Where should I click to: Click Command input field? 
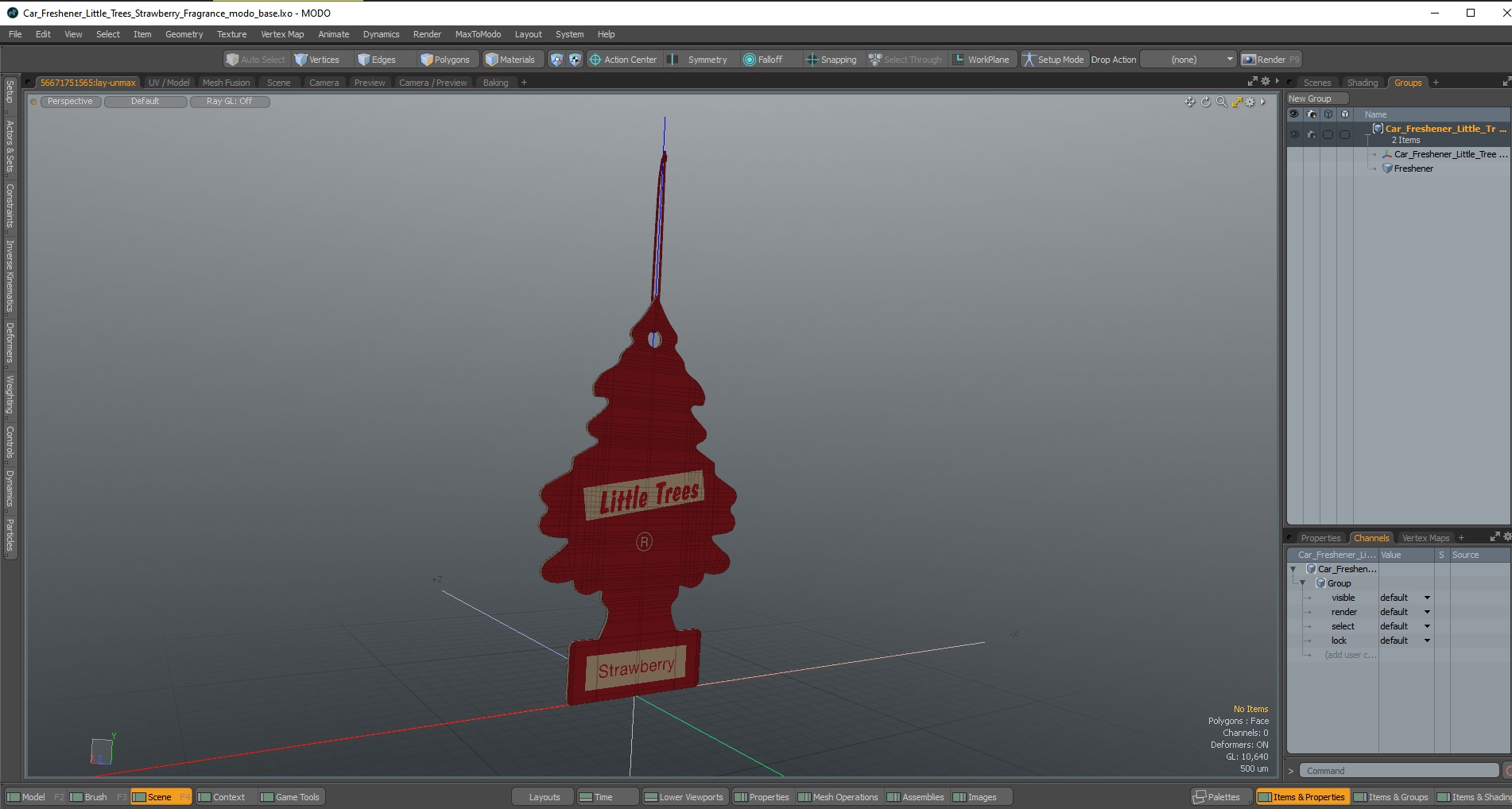click(x=1399, y=771)
